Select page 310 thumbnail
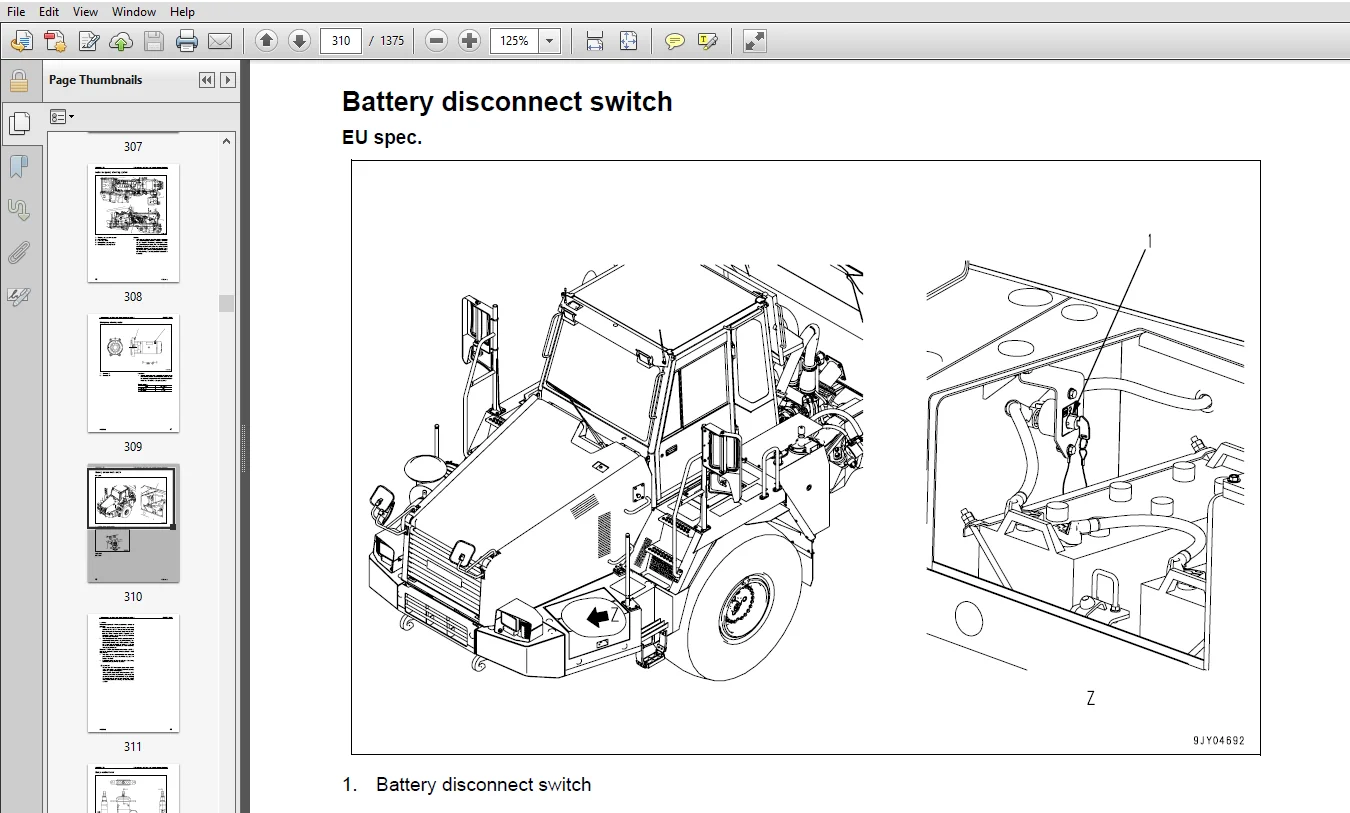 pos(133,523)
